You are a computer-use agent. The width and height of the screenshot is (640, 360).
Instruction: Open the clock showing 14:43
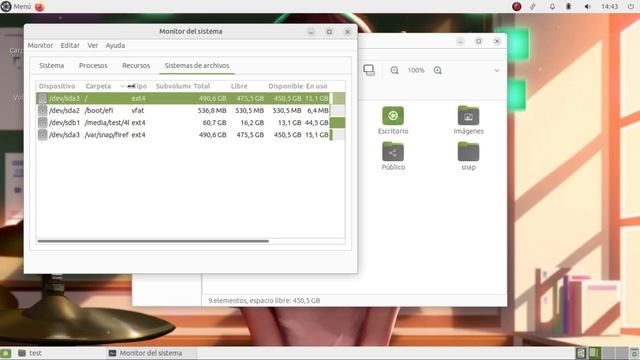point(609,7)
